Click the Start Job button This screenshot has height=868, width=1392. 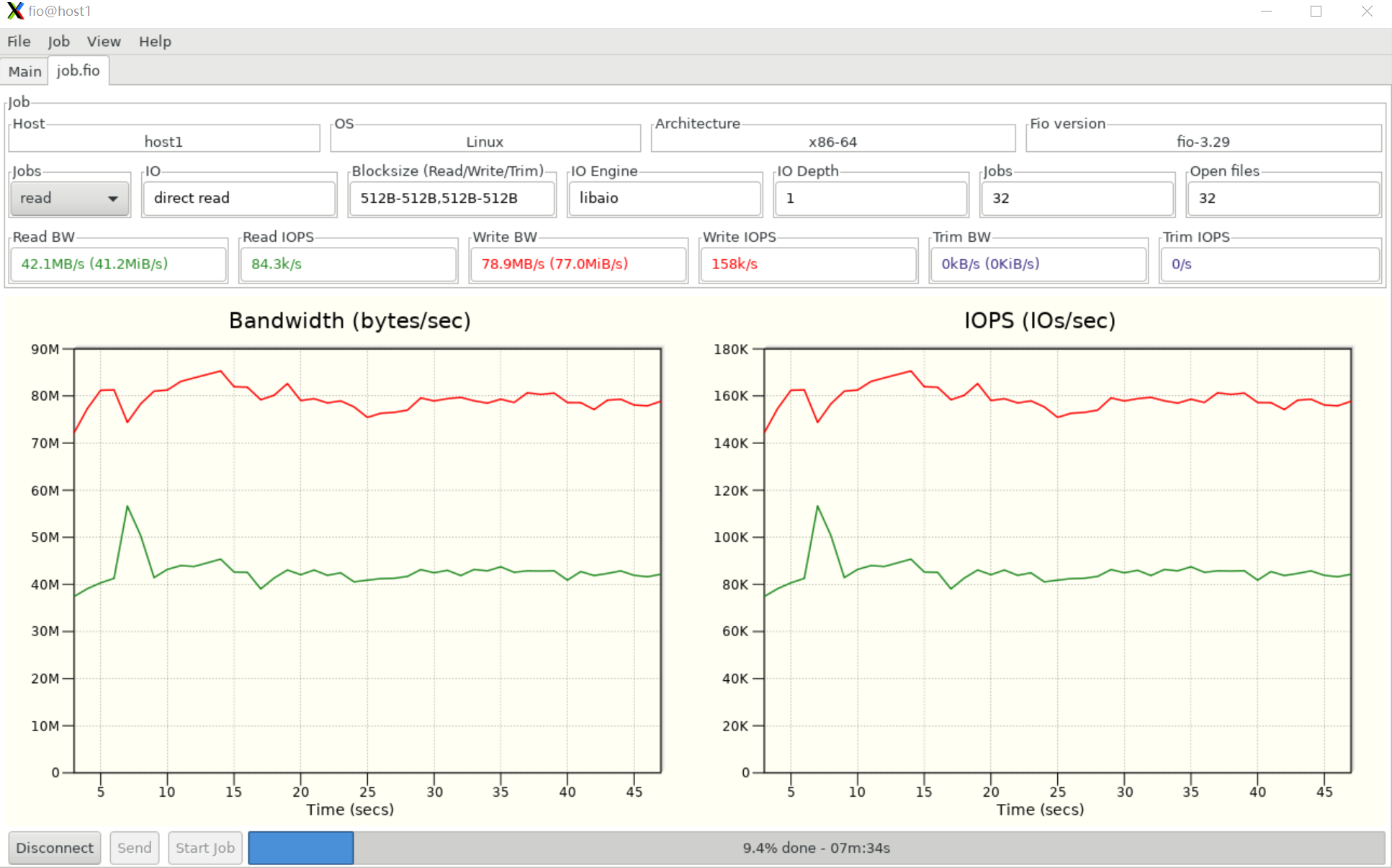click(x=205, y=848)
